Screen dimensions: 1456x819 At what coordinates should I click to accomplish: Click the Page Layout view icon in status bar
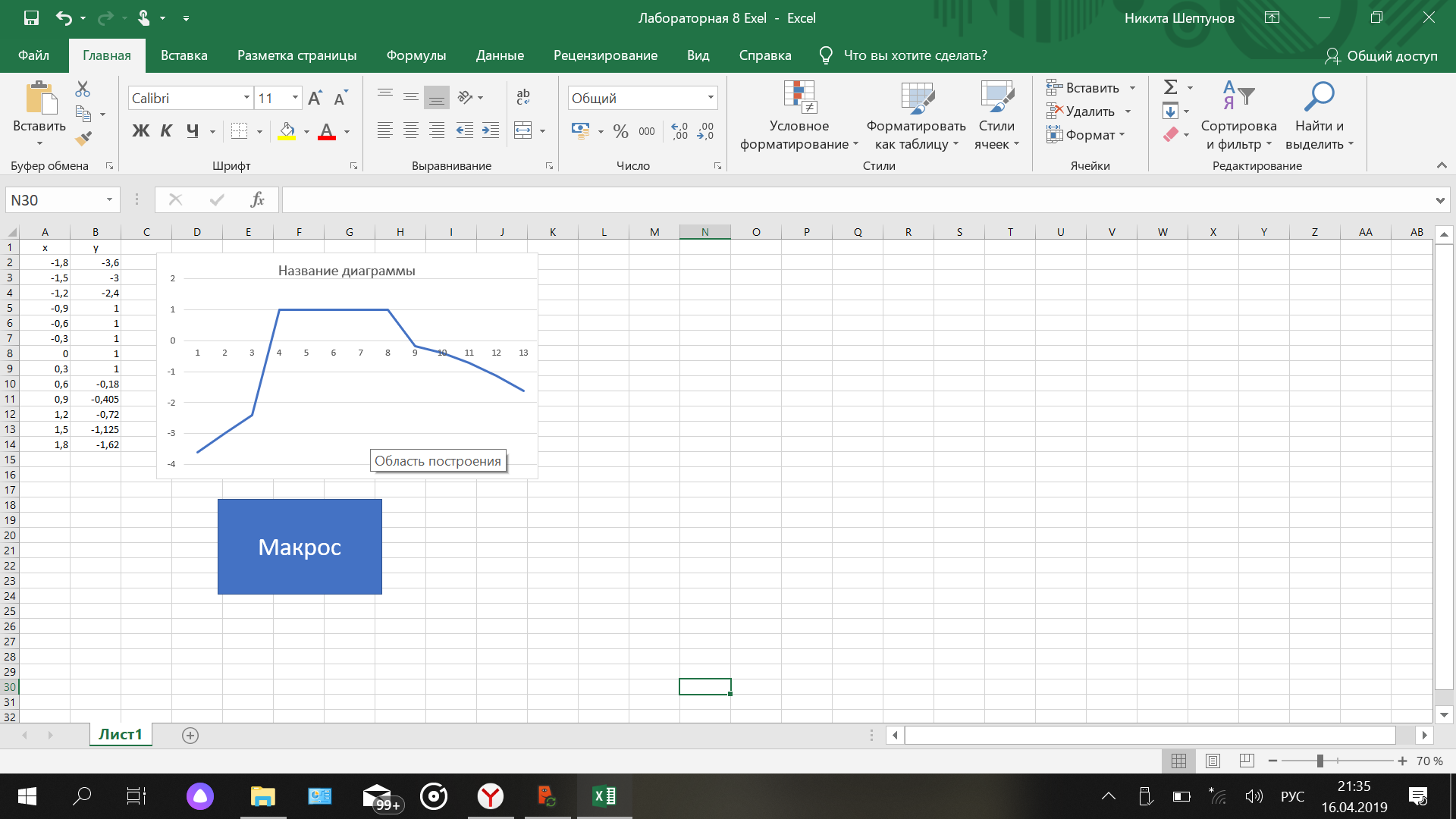(1213, 761)
